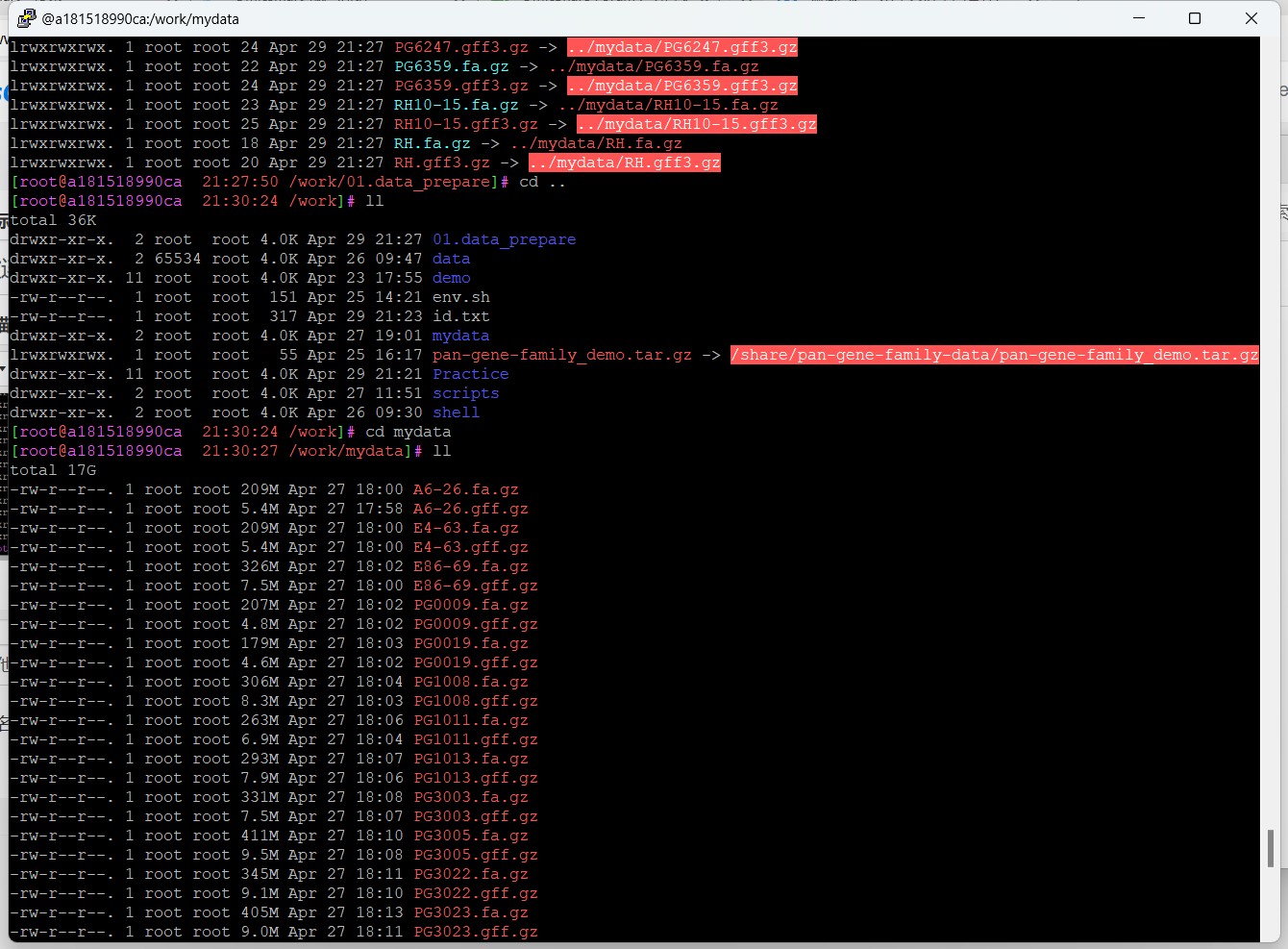
Task: Click the env.sh file name
Action: [460, 297]
